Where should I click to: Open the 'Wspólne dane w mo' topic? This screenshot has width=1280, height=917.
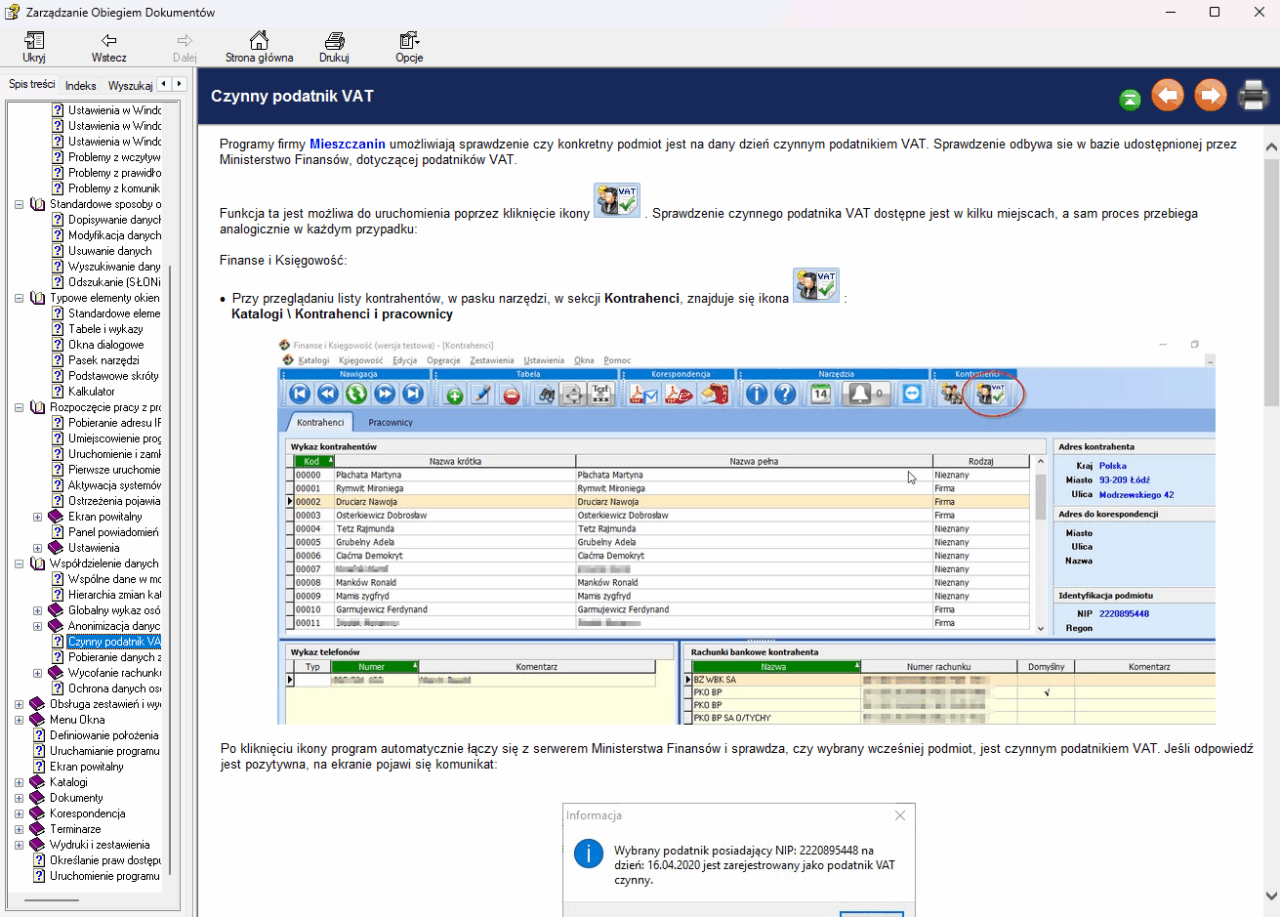pyautogui.click(x=114, y=579)
